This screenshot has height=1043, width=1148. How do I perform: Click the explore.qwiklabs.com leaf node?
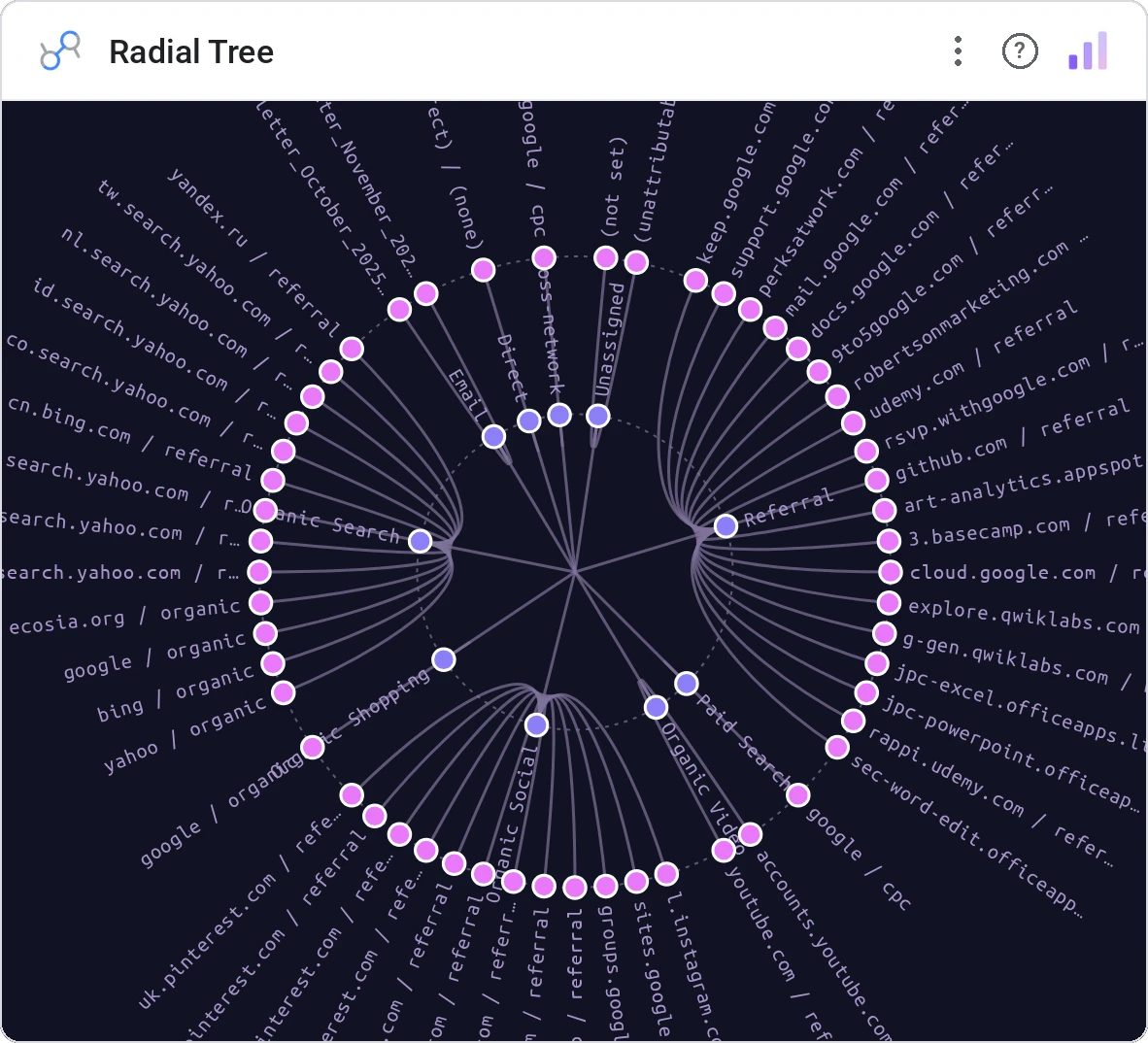(889, 603)
